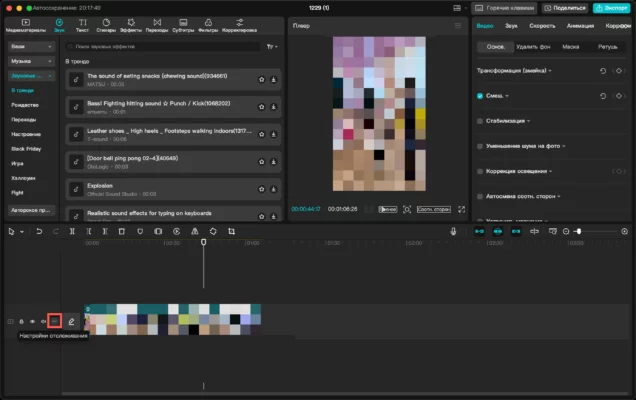
Task: Click the delete clip trash icon
Action: coord(121,231)
